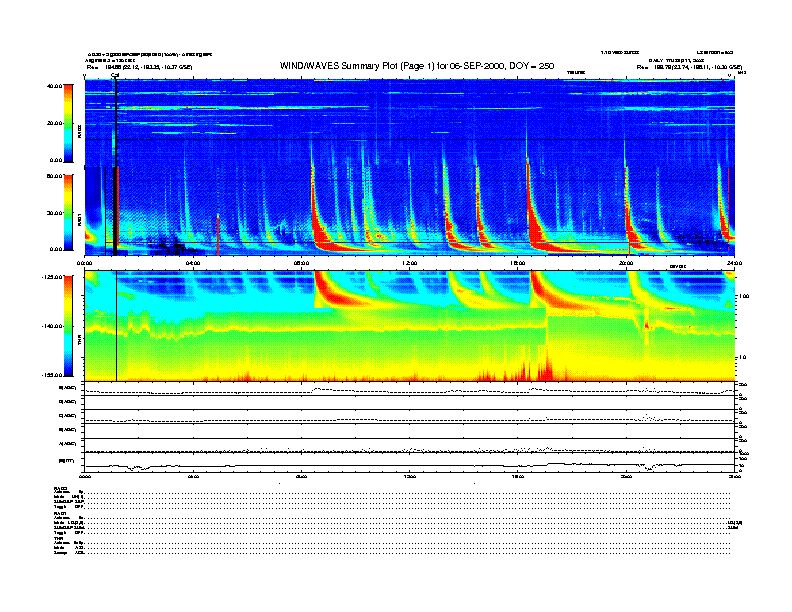
Task: Click the black calibration bar in RAD2 spectrogram
Action: click(x=116, y=121)
